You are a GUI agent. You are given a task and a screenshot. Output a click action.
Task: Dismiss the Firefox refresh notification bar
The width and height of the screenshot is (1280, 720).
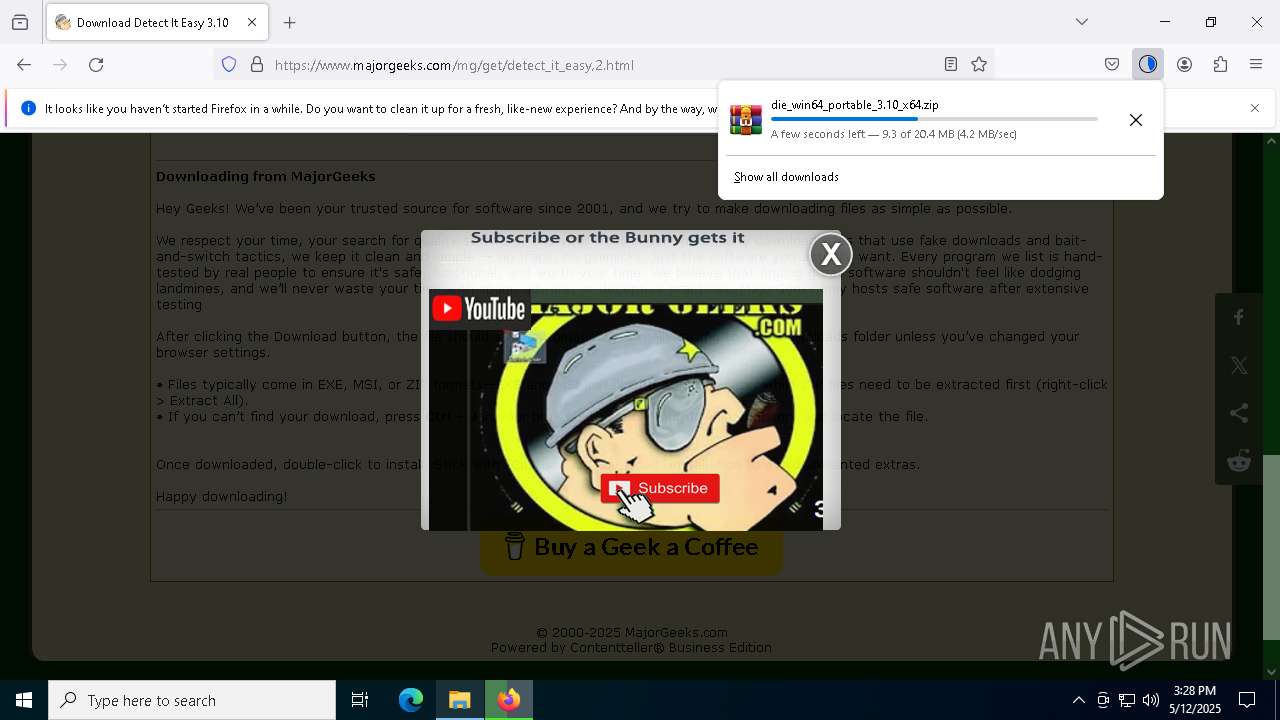point(1255,108)
